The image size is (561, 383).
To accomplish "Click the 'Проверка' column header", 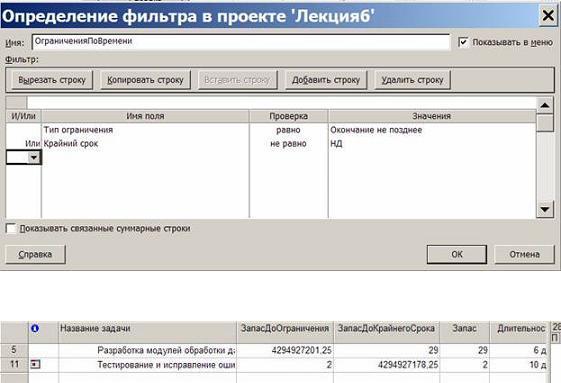I will tap(288, 116).
